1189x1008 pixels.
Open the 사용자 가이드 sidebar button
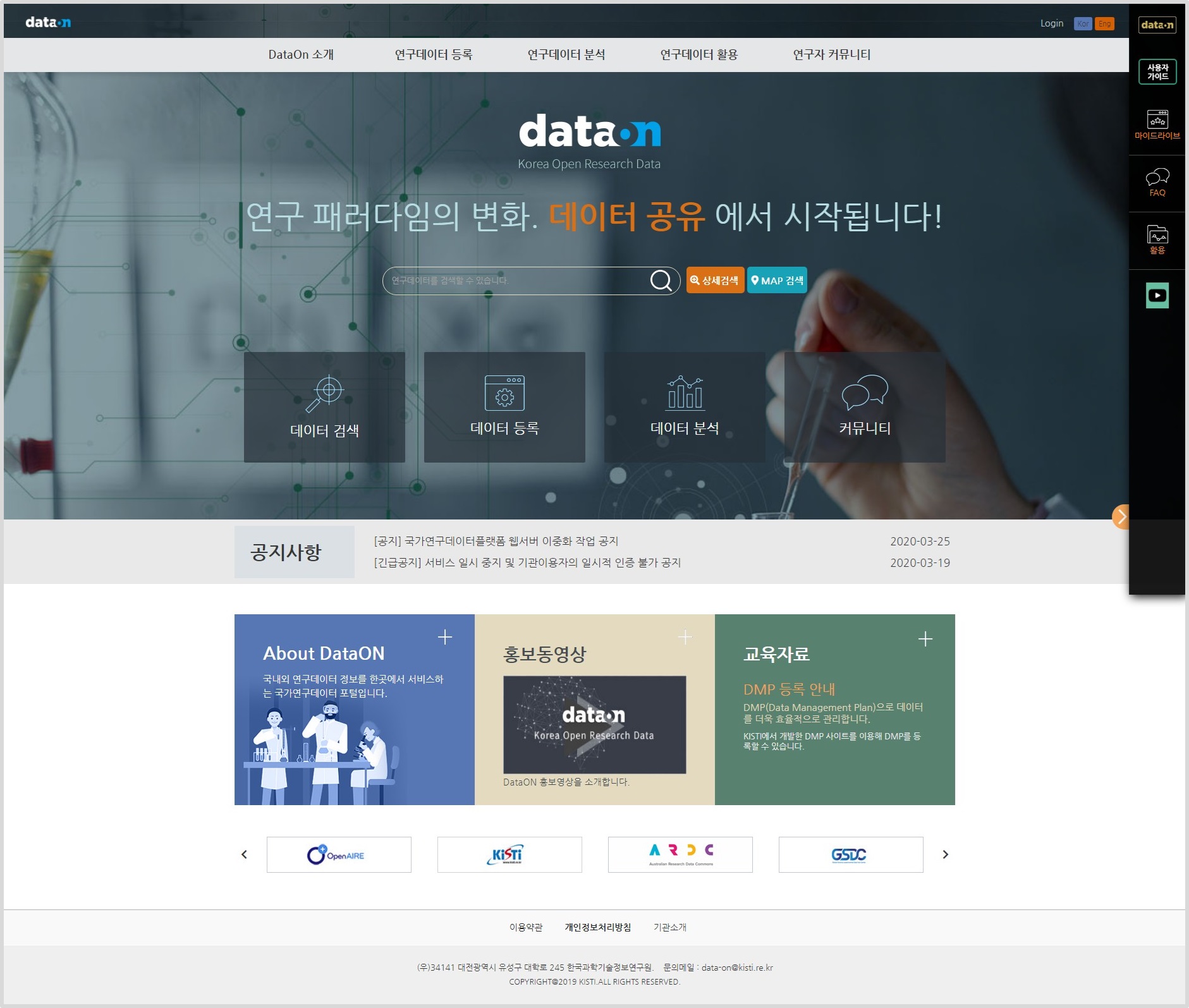1157,72
